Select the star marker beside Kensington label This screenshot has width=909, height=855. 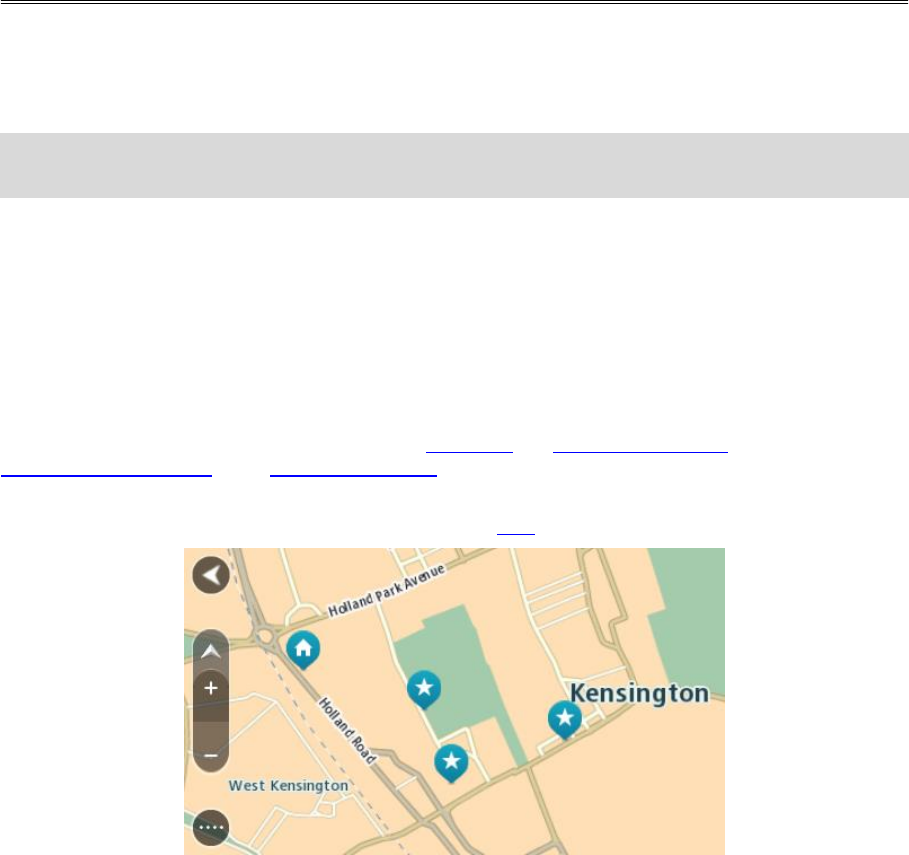click(565, 719)
